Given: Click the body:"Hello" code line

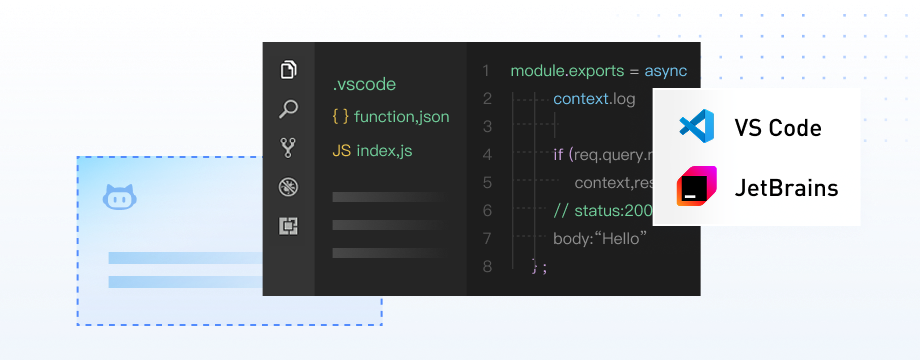Looking at the screenshot, I should click(600, 239).
